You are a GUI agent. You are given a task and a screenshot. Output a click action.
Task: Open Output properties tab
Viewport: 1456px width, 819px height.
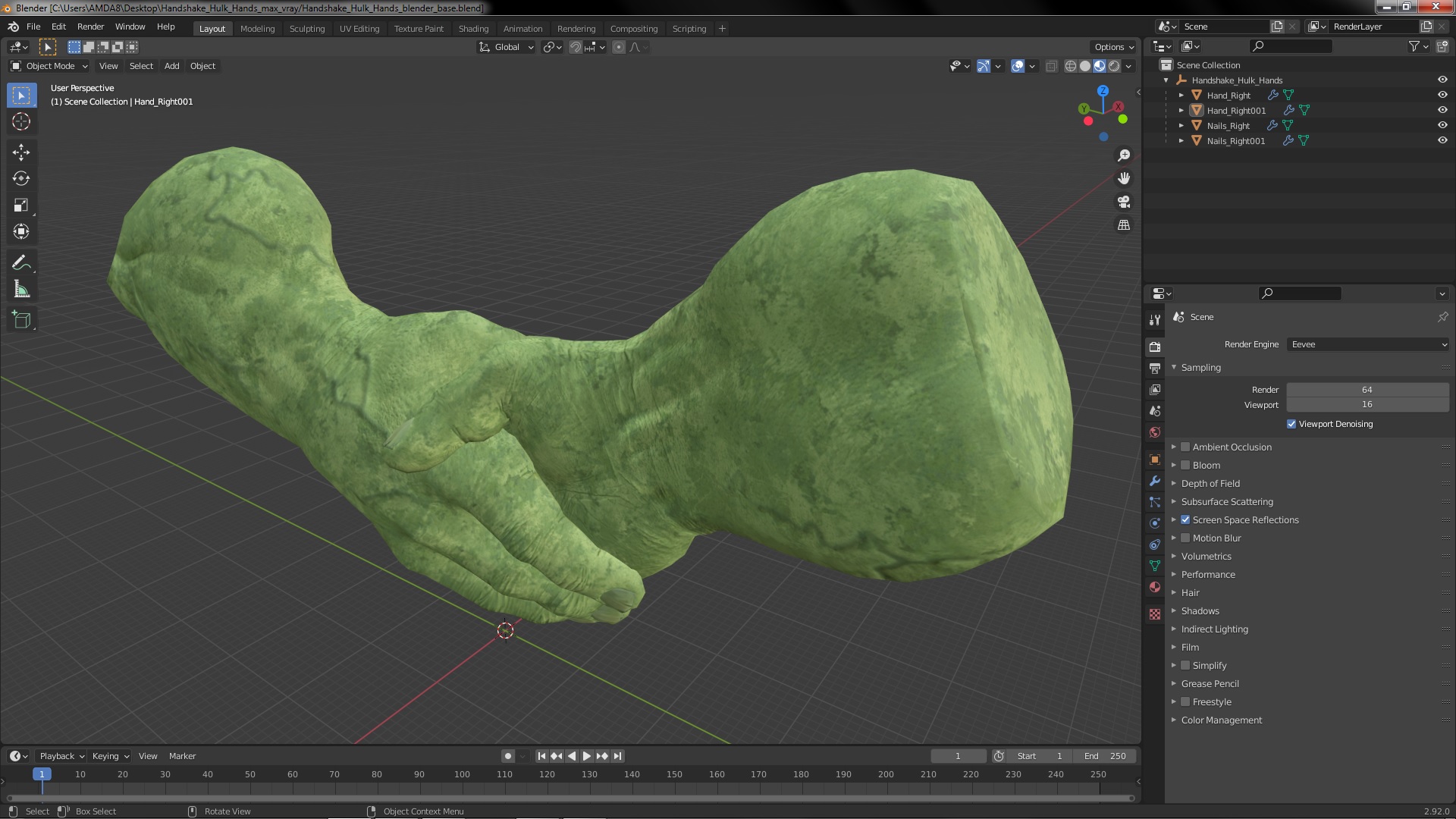[x=1155, y=368]
